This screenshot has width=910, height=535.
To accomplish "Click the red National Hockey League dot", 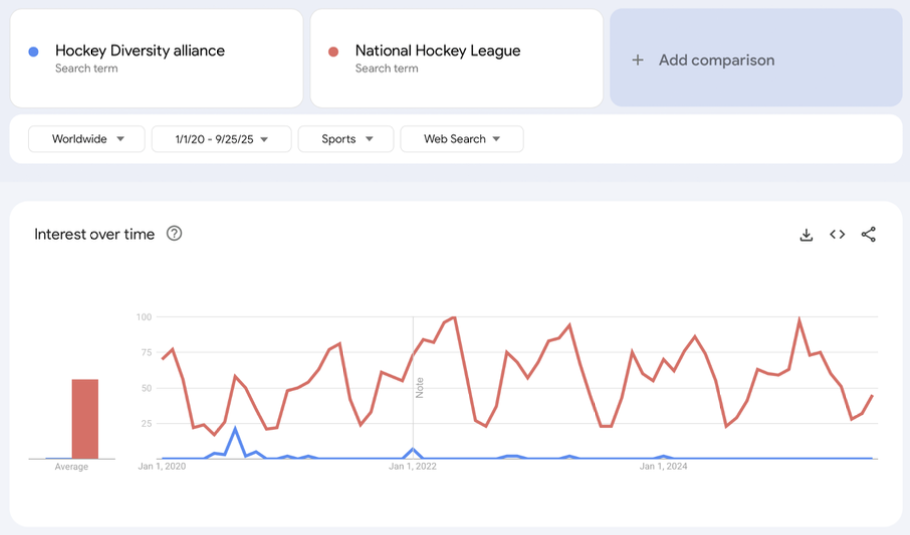I will coord(333,52).
